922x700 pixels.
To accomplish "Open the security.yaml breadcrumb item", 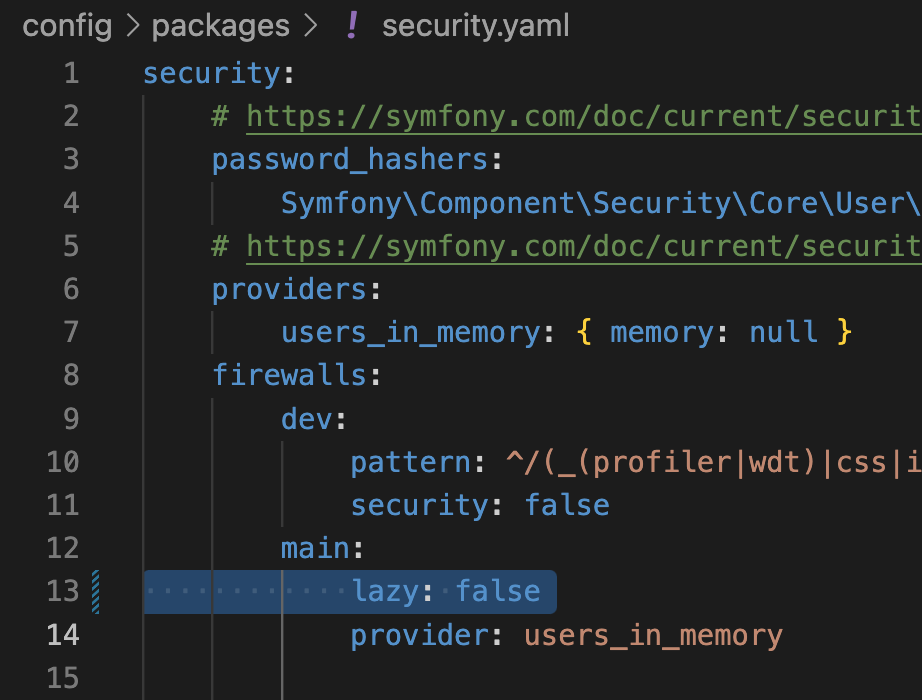I will pyautogui.click(x=475, y=25).
